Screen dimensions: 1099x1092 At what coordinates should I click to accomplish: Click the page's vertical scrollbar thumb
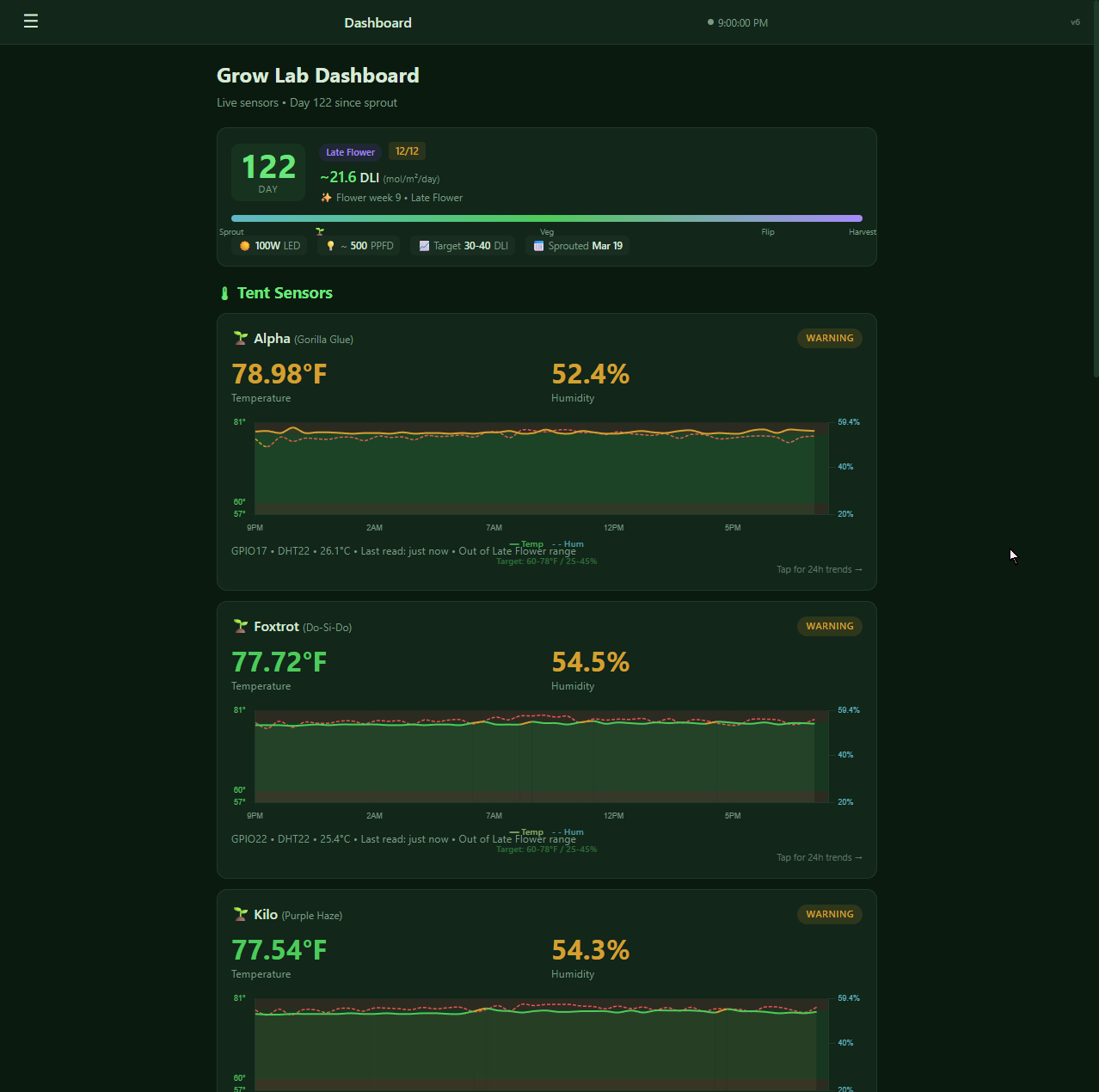point(1096,188)
